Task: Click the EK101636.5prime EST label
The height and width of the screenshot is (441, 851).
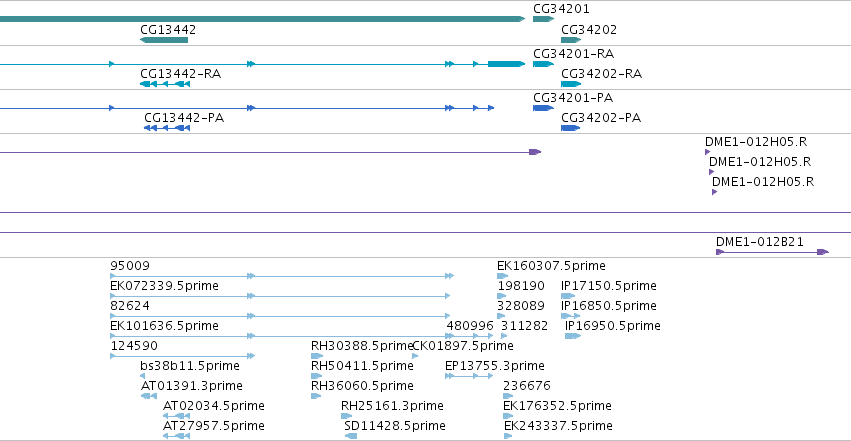Action: click(x=164, y=326)
